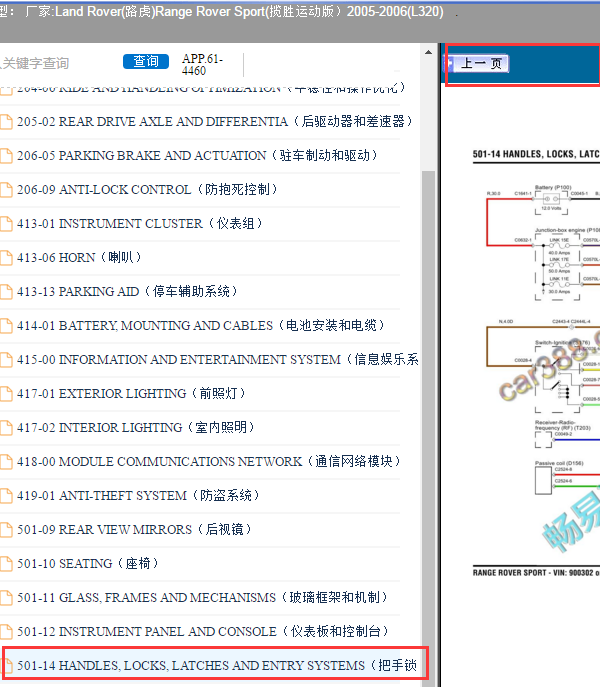This screenshot has width=600, height=687.
Task: Click the 501-14 HANDLES, LOCKS diagram heading
Action: coord(536,154)
